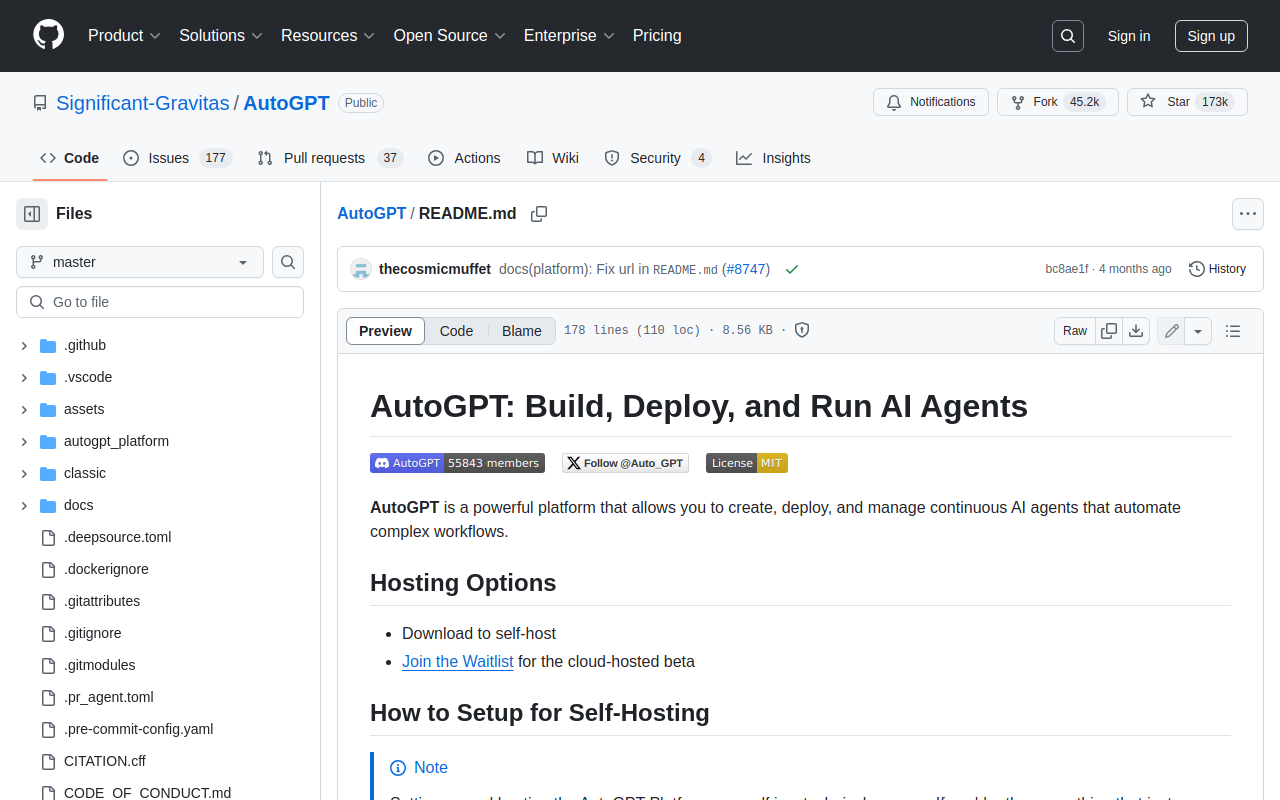Open .deepsource.toml file in tree
Image resolution: width=1280 pixels, height=800 pixels.
click(118, 537)
